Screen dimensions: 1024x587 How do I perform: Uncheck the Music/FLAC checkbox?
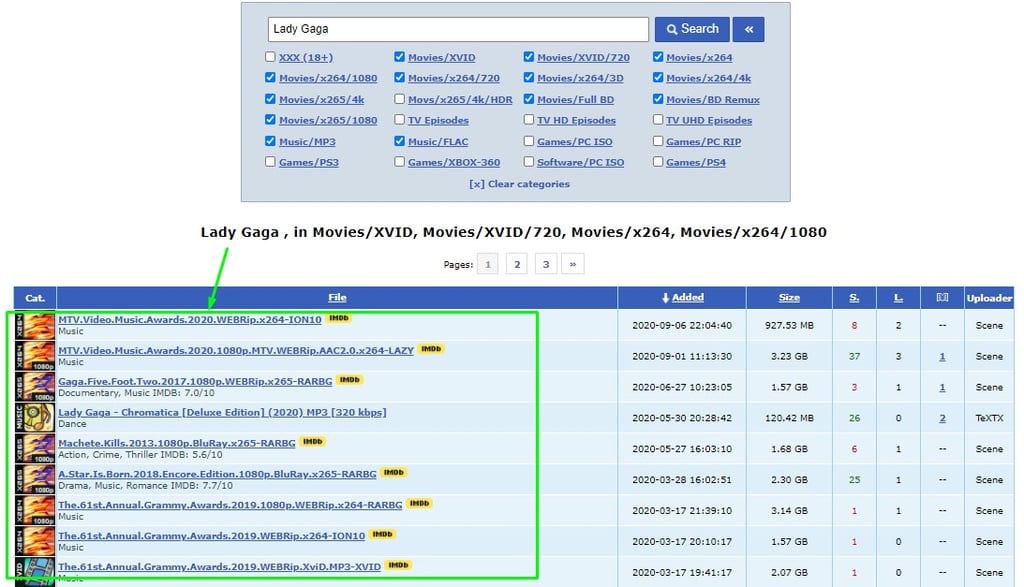click(x=399, y=141)
